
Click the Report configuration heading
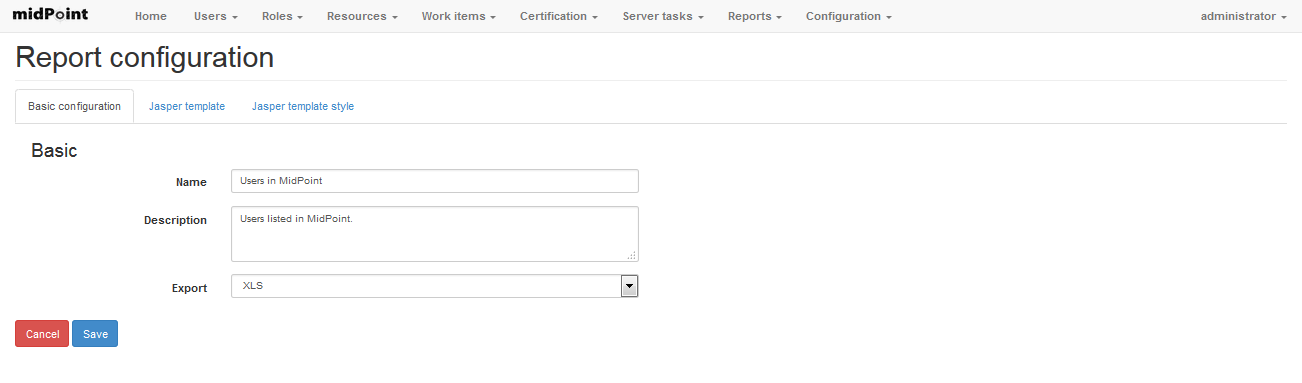tap(145, 58)
